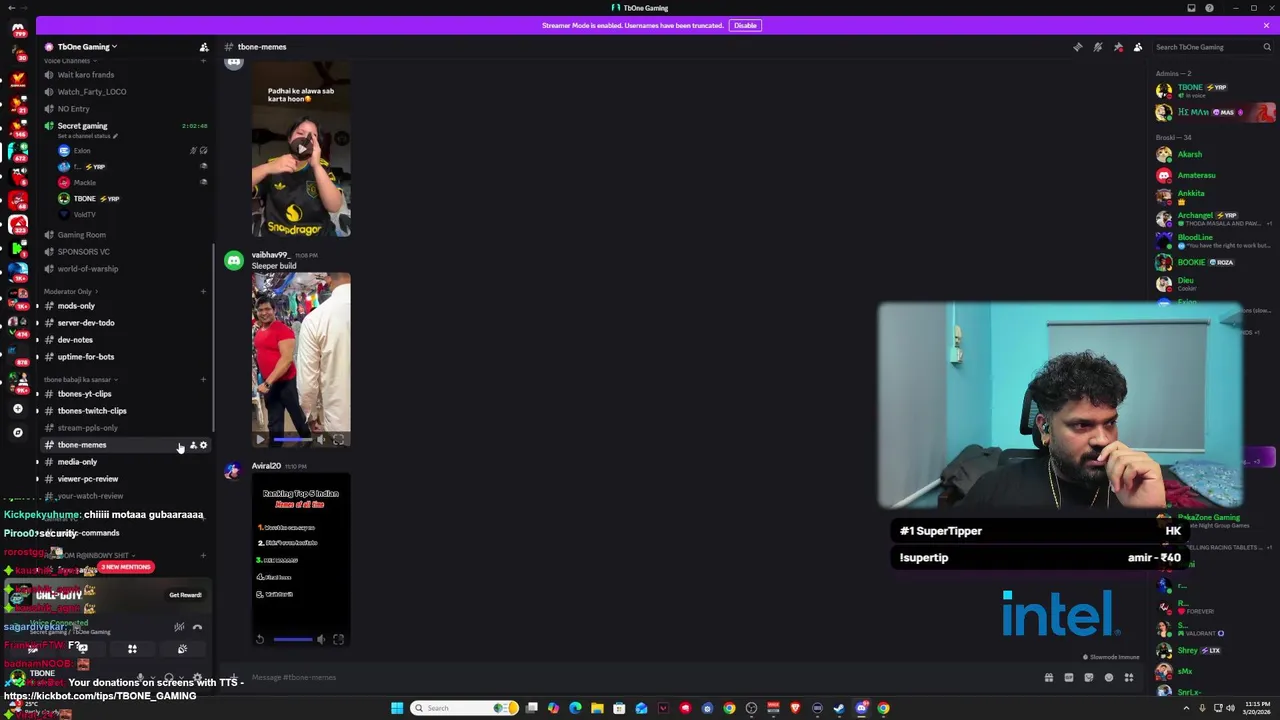Toggle the member list icon

point(1138,47)
